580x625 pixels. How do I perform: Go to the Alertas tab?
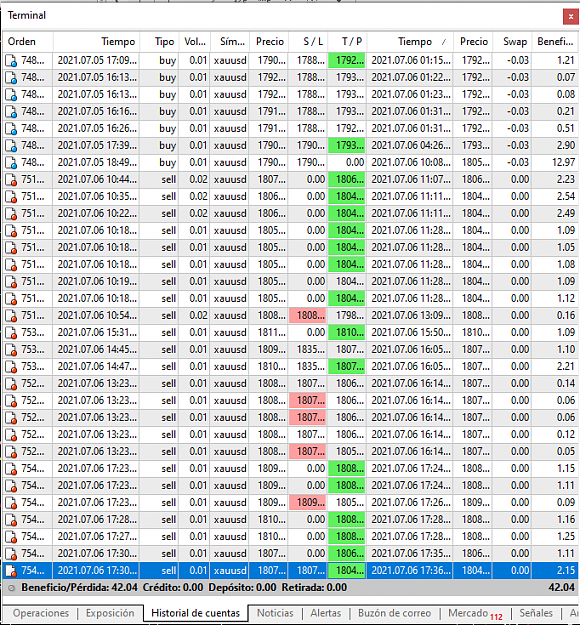point(326,613)
